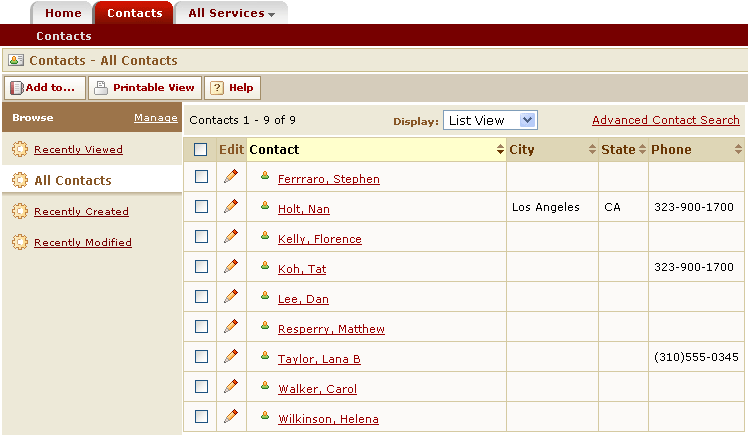
Task: Click the person icon beside Walker, Carol
Action: pos(265,386)
